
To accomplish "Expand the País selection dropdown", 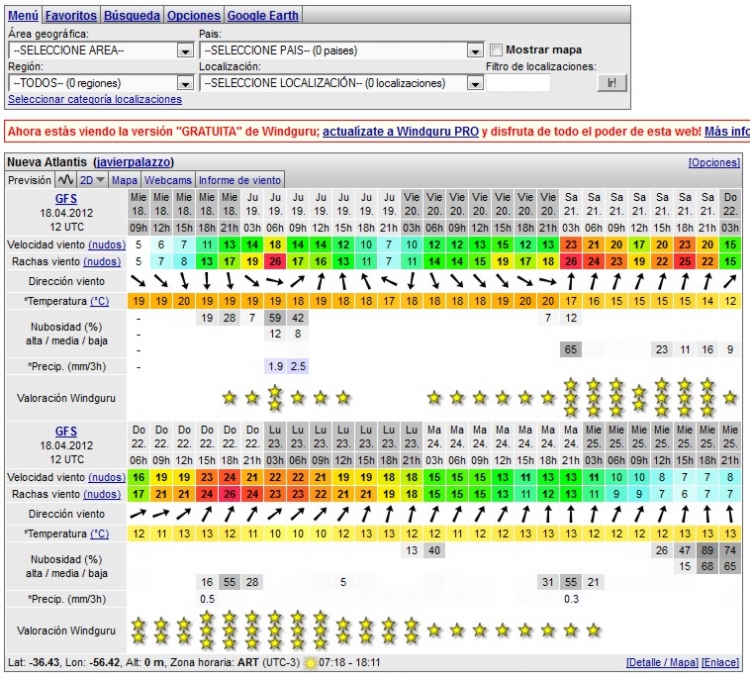I will pyautogui.click(x=341, y=50).
